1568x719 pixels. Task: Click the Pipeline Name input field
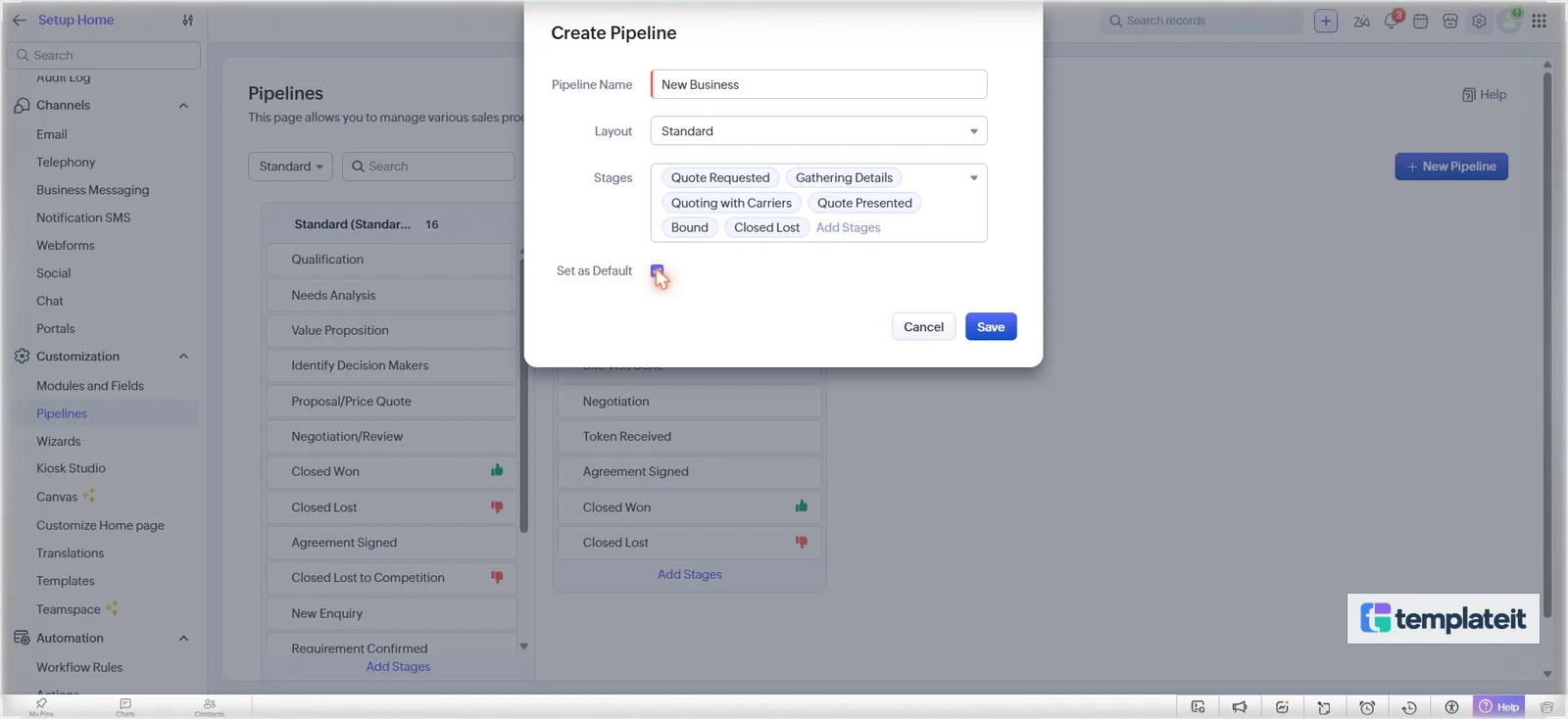click(818, 84)
